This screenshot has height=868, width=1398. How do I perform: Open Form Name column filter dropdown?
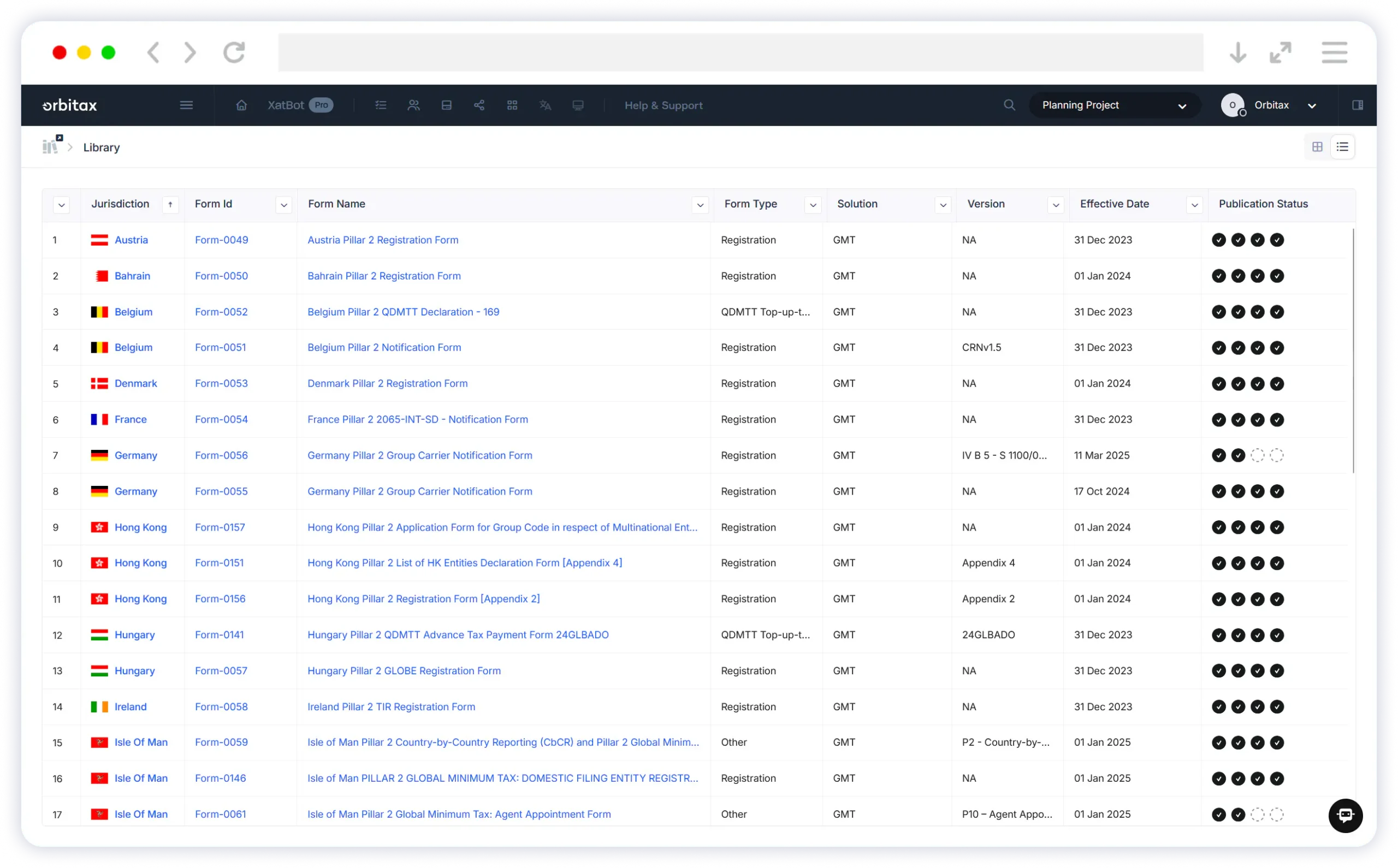tap(700, 204)
